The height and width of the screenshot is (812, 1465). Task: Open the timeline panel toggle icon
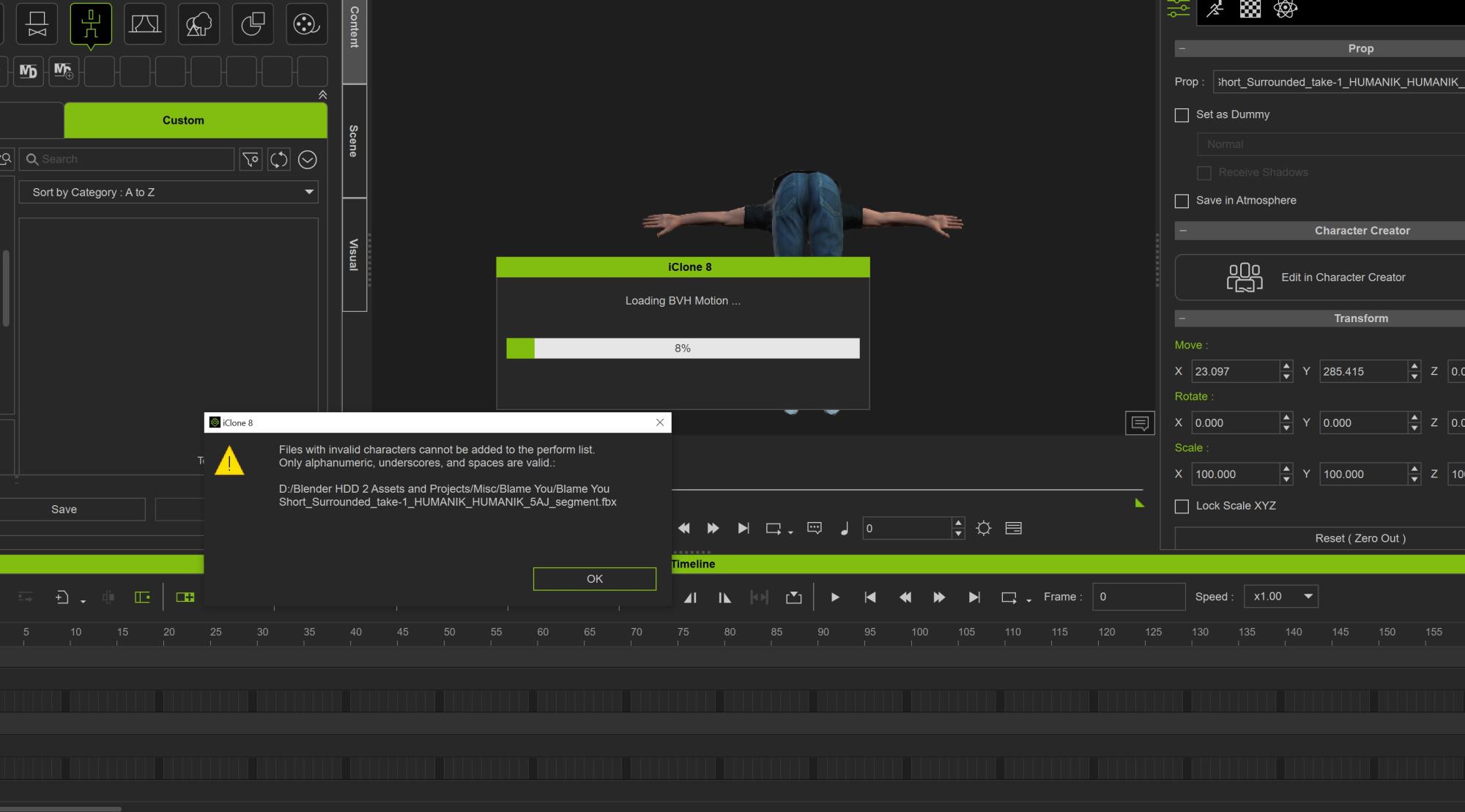coord(1014,528)
